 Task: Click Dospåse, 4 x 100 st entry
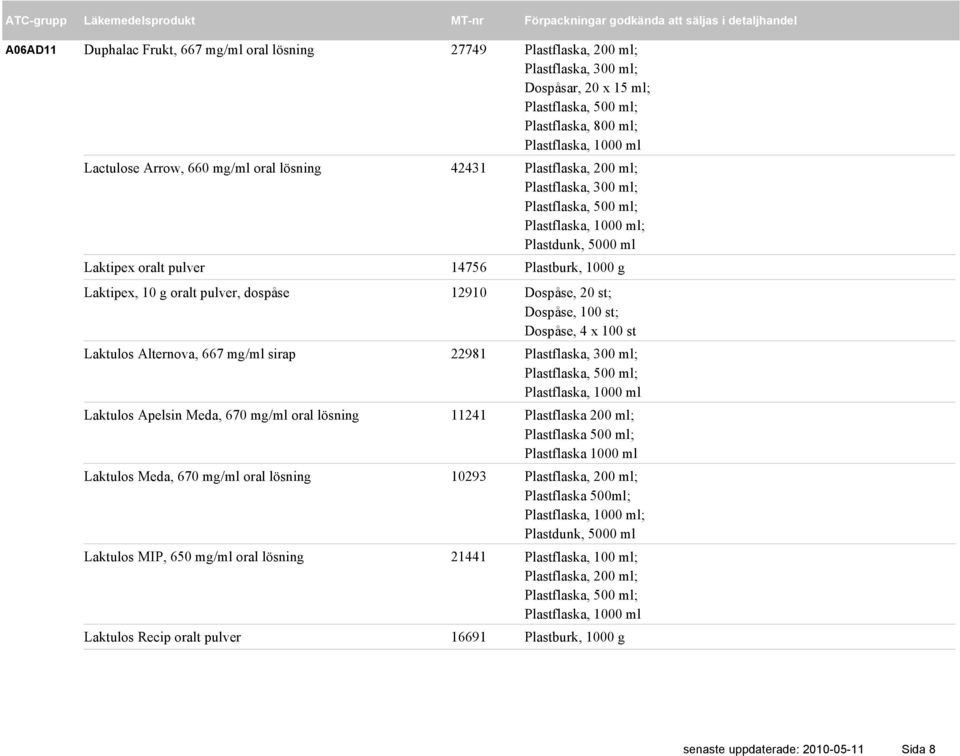(580, 331)
